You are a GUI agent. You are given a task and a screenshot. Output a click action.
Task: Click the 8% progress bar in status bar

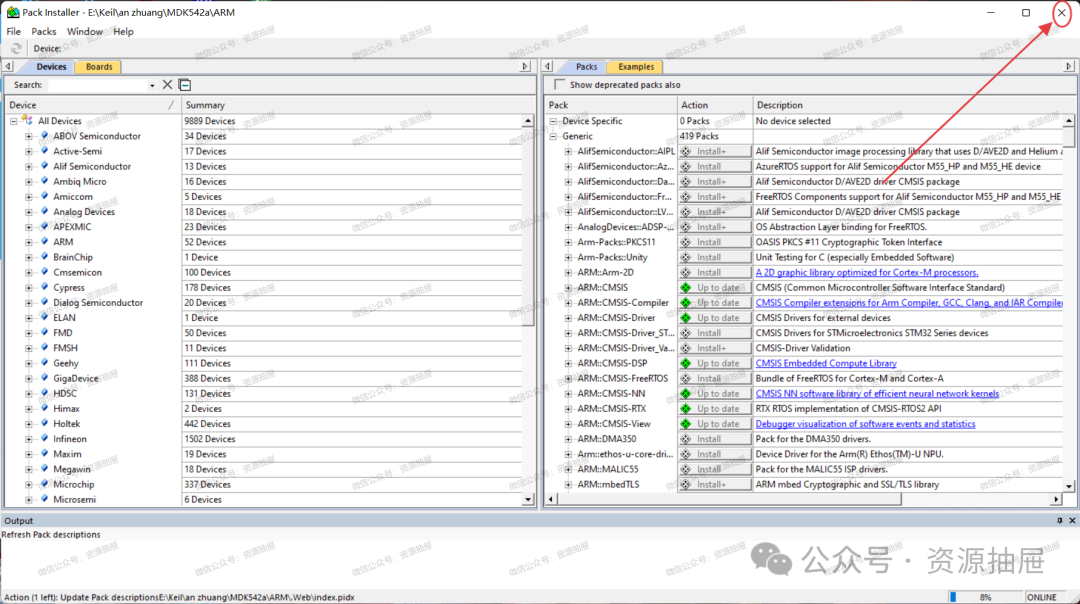coord(985,597)
